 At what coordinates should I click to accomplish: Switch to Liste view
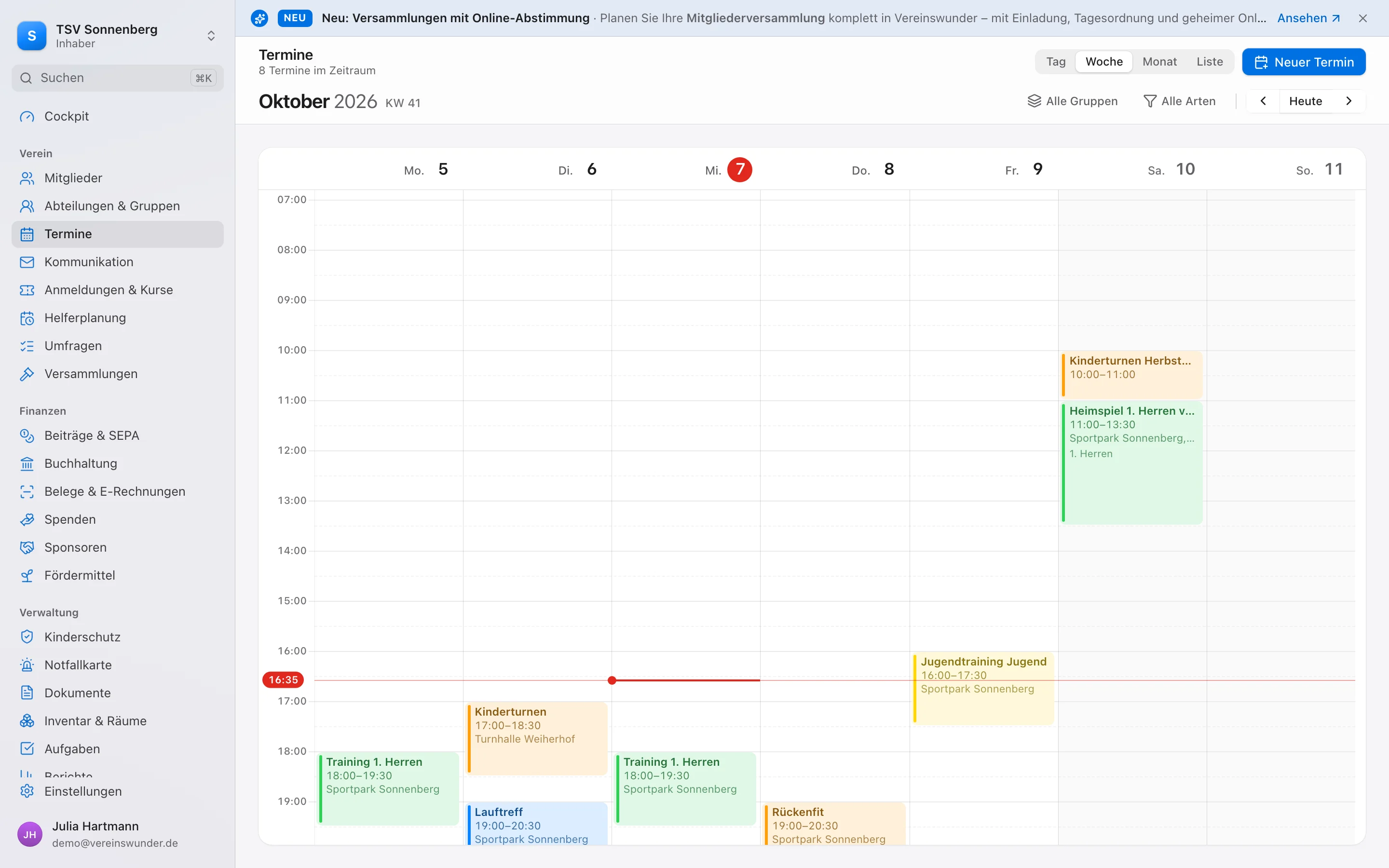click(1210, 62)
